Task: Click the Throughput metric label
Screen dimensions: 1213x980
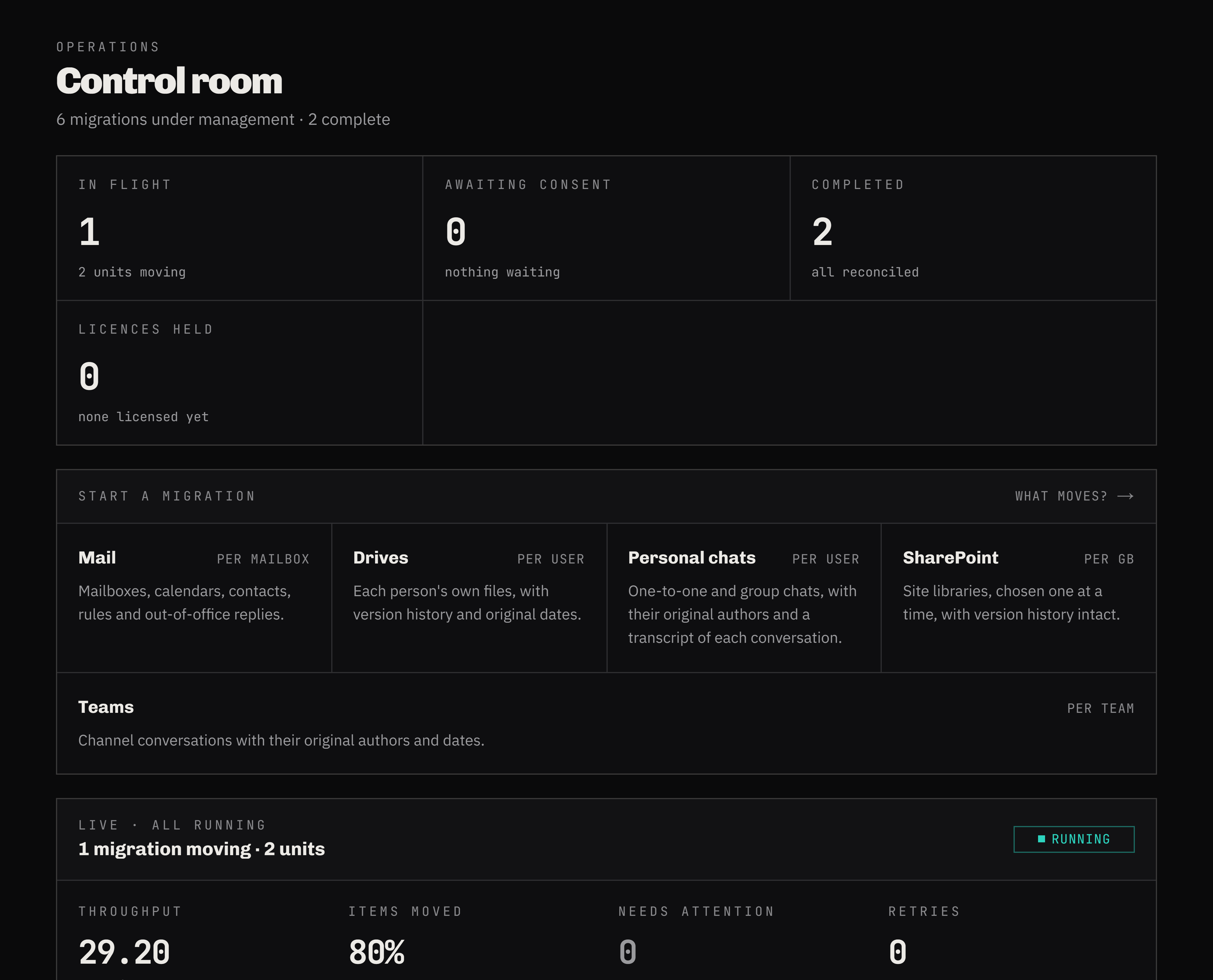Action: coord(130,911)
